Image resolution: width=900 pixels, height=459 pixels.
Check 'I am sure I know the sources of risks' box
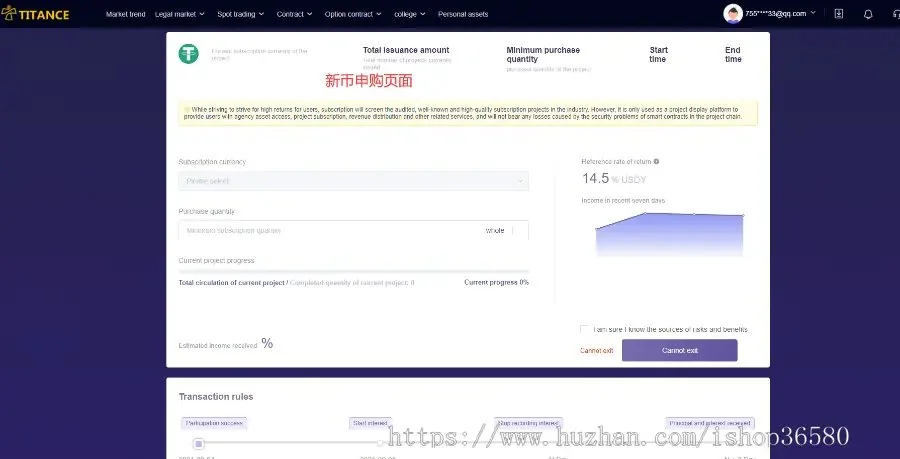[584, 329]
